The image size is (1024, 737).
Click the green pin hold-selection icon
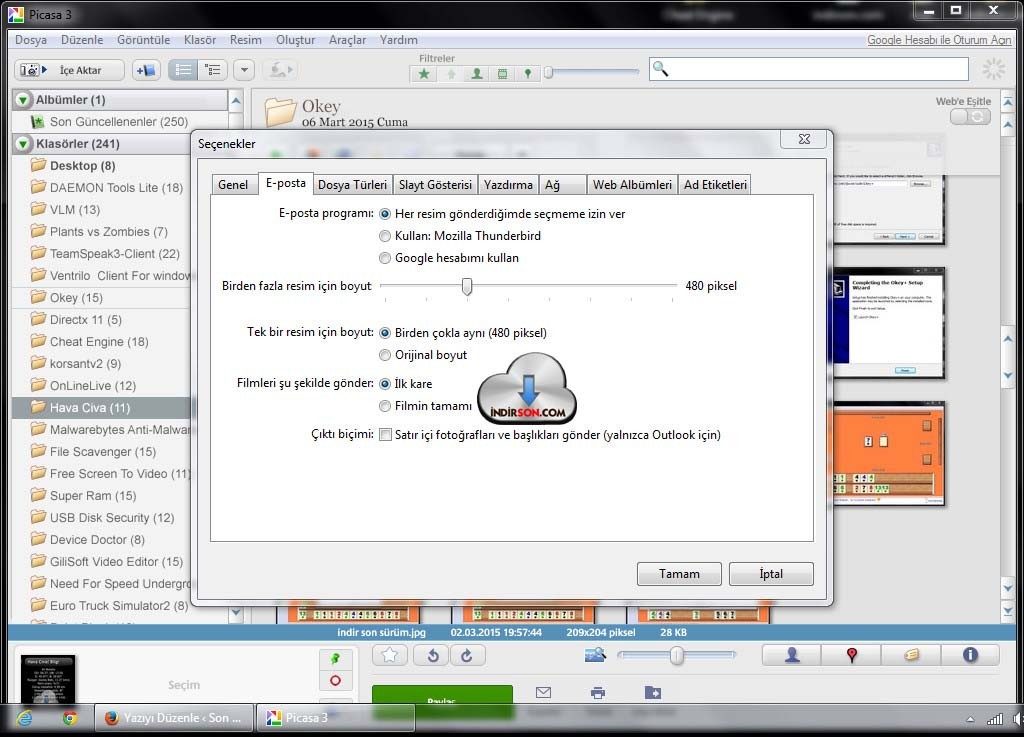[x=336, y=659]
